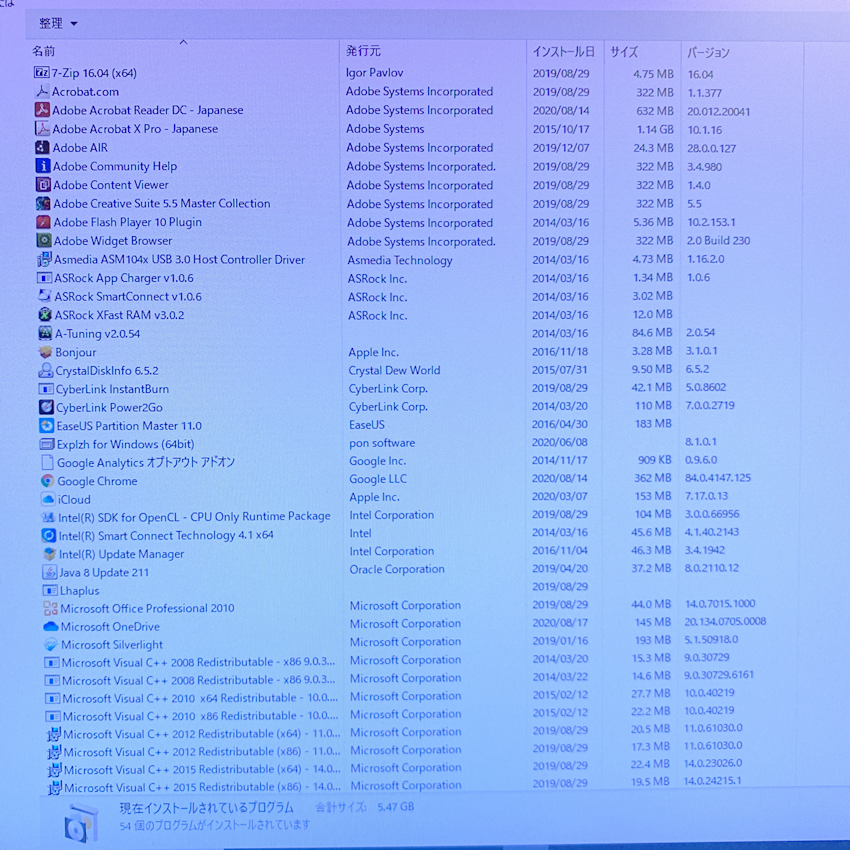Click the Adobe AIR icon
Image resolution: width=850 pixels, height=850 pixels.
click(43, 147)
